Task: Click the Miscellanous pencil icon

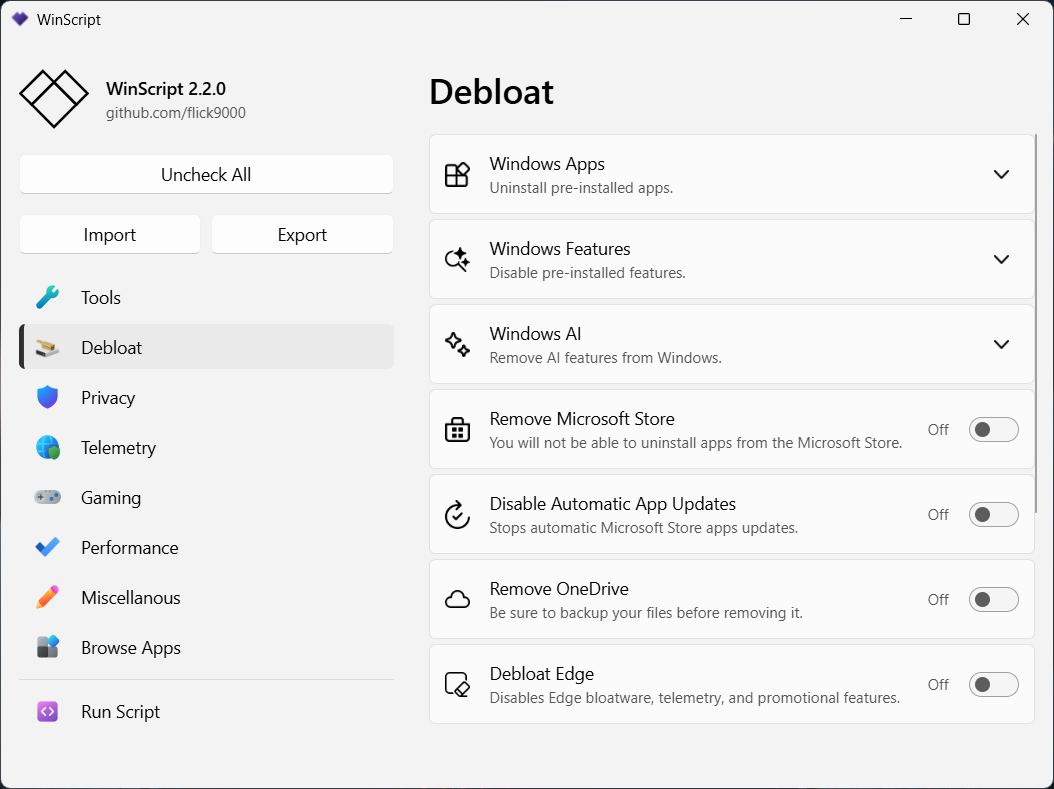Action: point(47,598)
